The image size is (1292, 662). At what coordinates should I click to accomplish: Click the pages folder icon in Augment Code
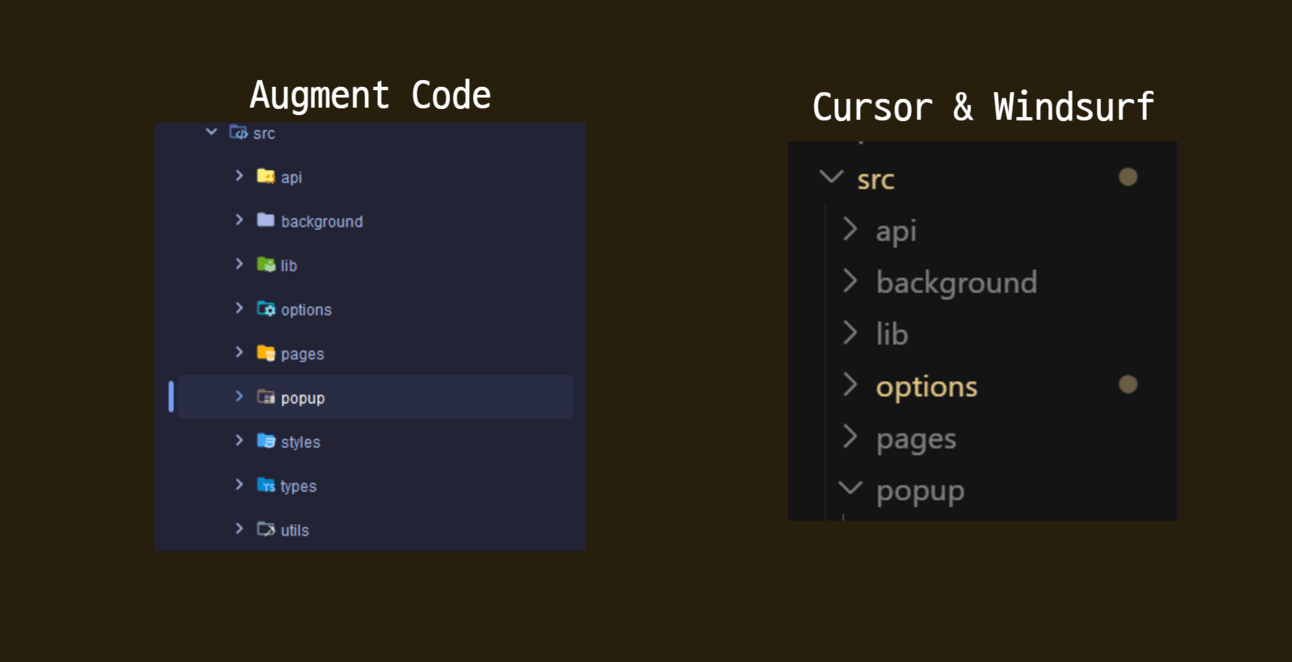(x=265, y=352)
